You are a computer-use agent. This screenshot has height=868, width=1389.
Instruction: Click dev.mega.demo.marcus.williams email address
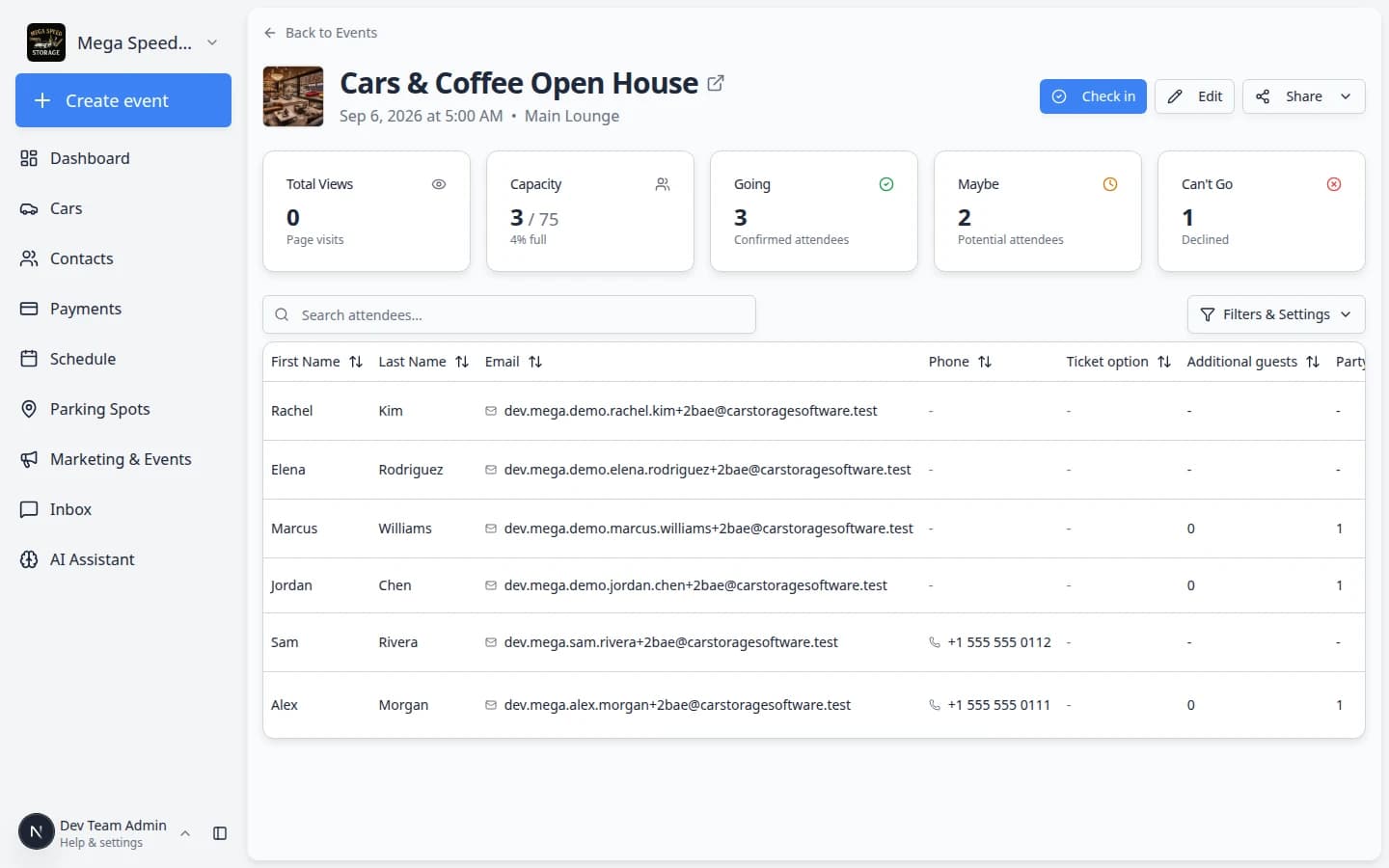[708, 529]
